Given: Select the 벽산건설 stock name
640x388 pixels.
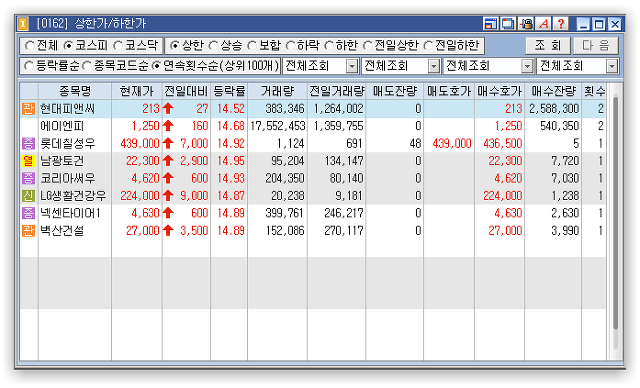Looking at the screenshot, I should click(x=62, y=231).
